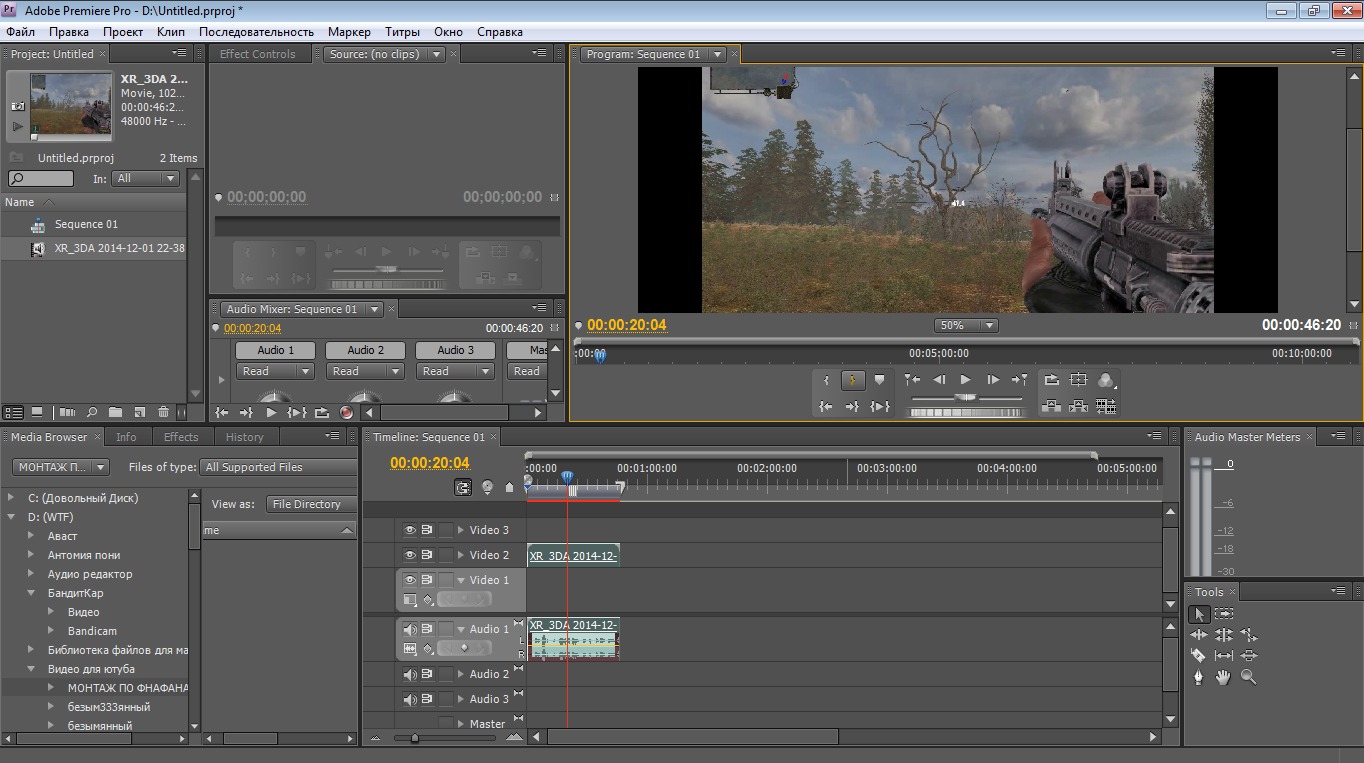The width and height of the screenshot is (1364, 763).
Task: Open the Клип menu
Action: tap(171, 32)
